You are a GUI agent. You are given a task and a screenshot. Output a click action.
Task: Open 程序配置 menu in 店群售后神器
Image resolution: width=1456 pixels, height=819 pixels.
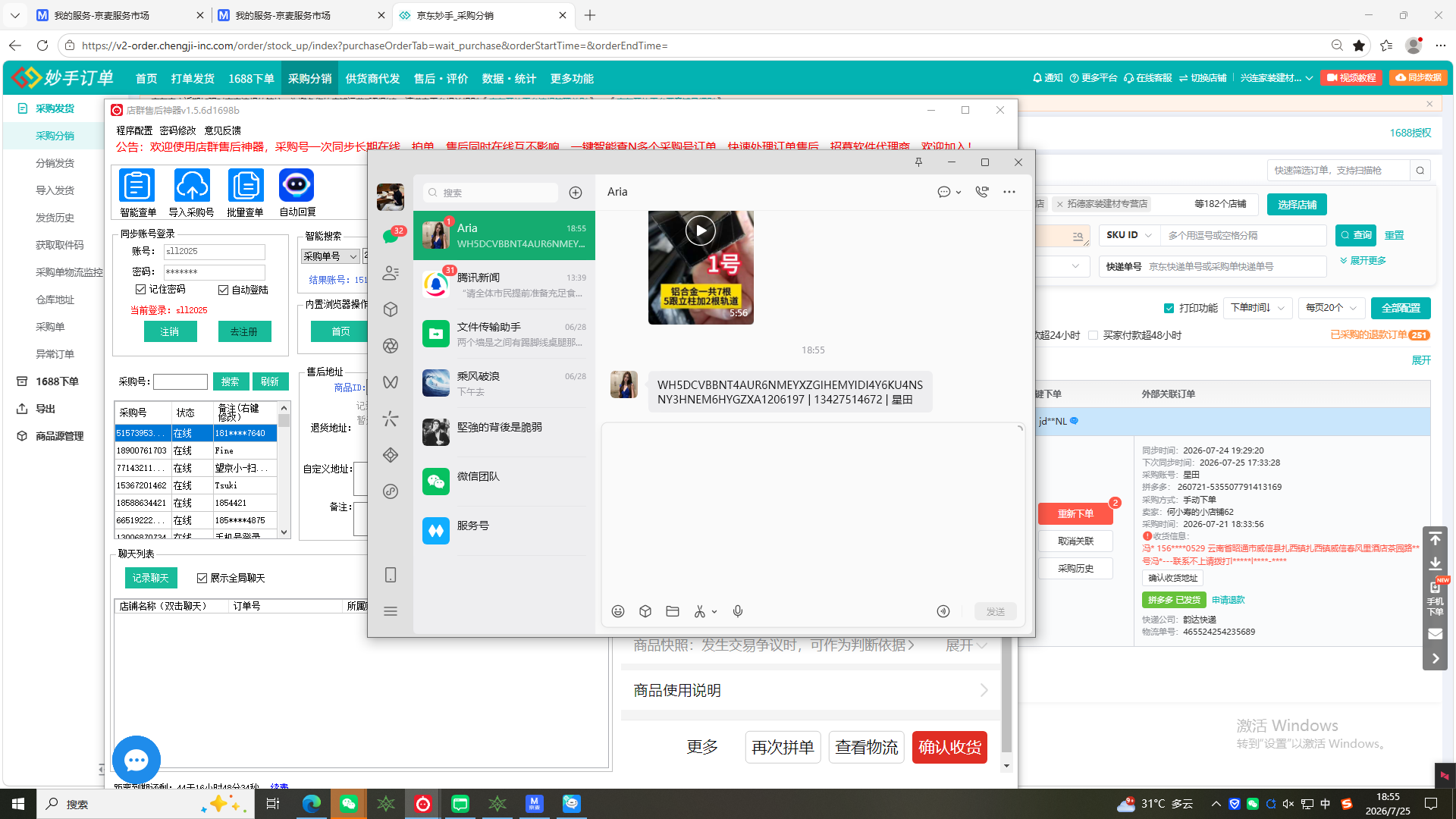(134, 130)
